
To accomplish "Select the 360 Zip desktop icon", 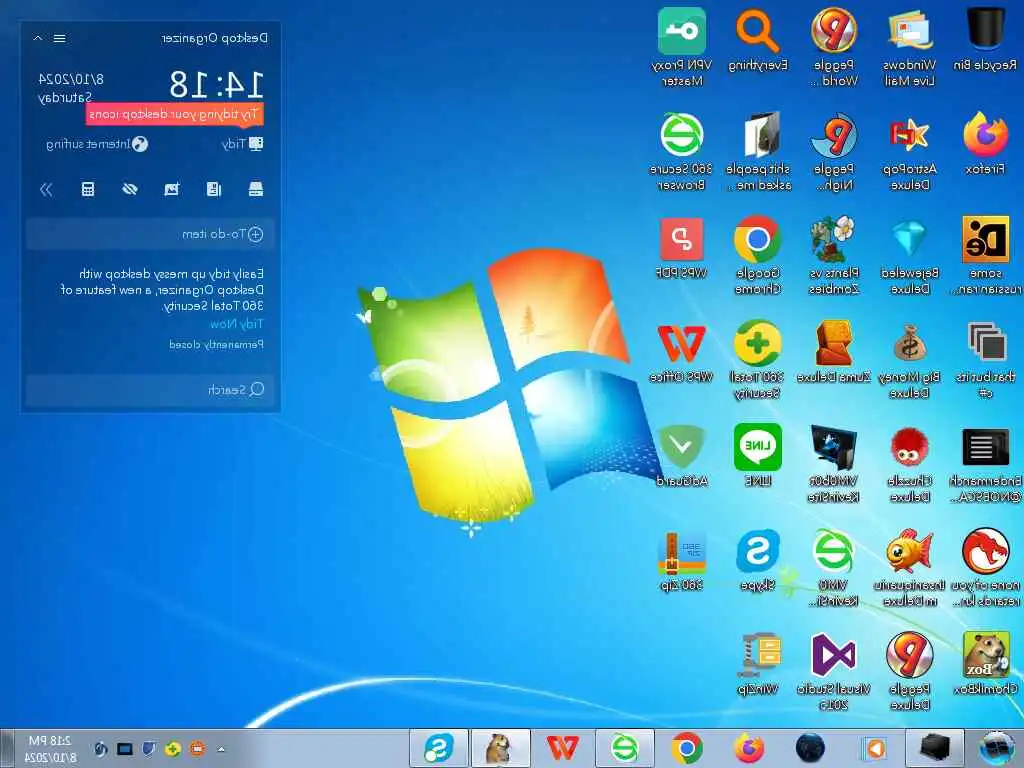I will point(681,562).
